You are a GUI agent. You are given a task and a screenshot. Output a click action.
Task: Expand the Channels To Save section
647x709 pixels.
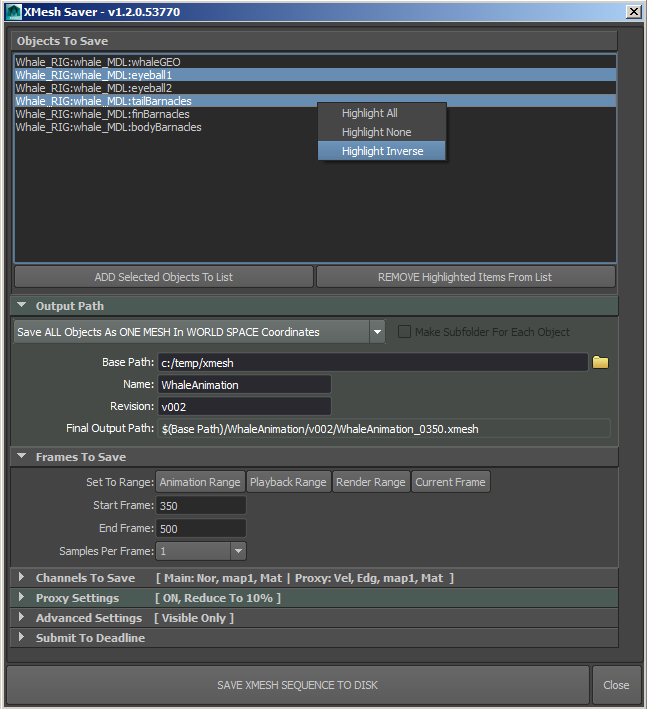coord(22,578)
